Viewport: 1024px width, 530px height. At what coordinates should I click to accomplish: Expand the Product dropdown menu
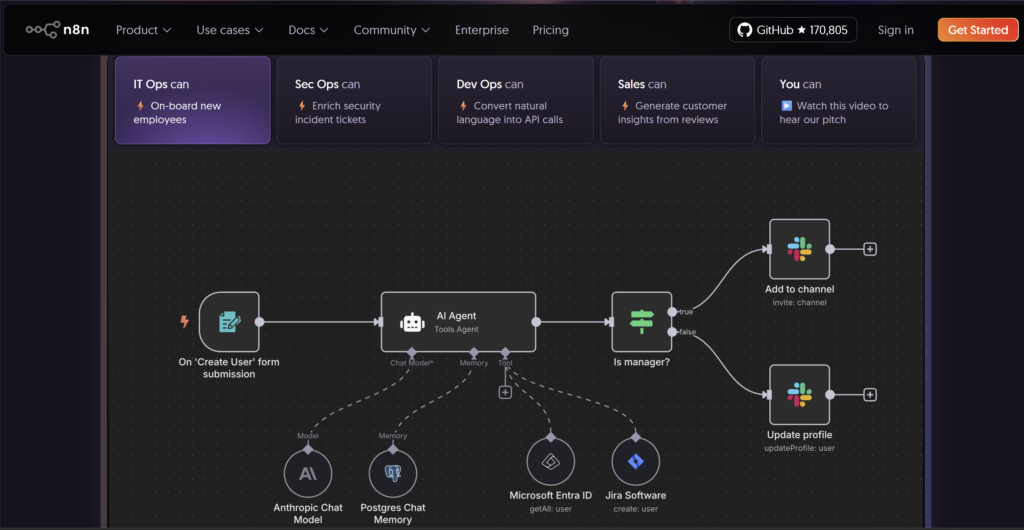click(x=143, y=30)
